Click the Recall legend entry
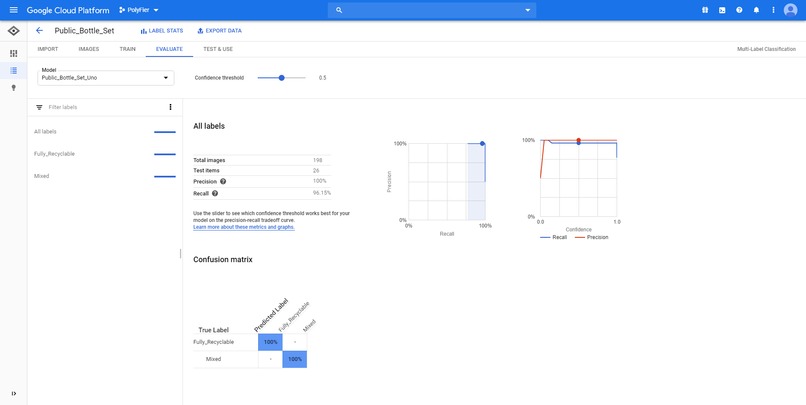 554,237
